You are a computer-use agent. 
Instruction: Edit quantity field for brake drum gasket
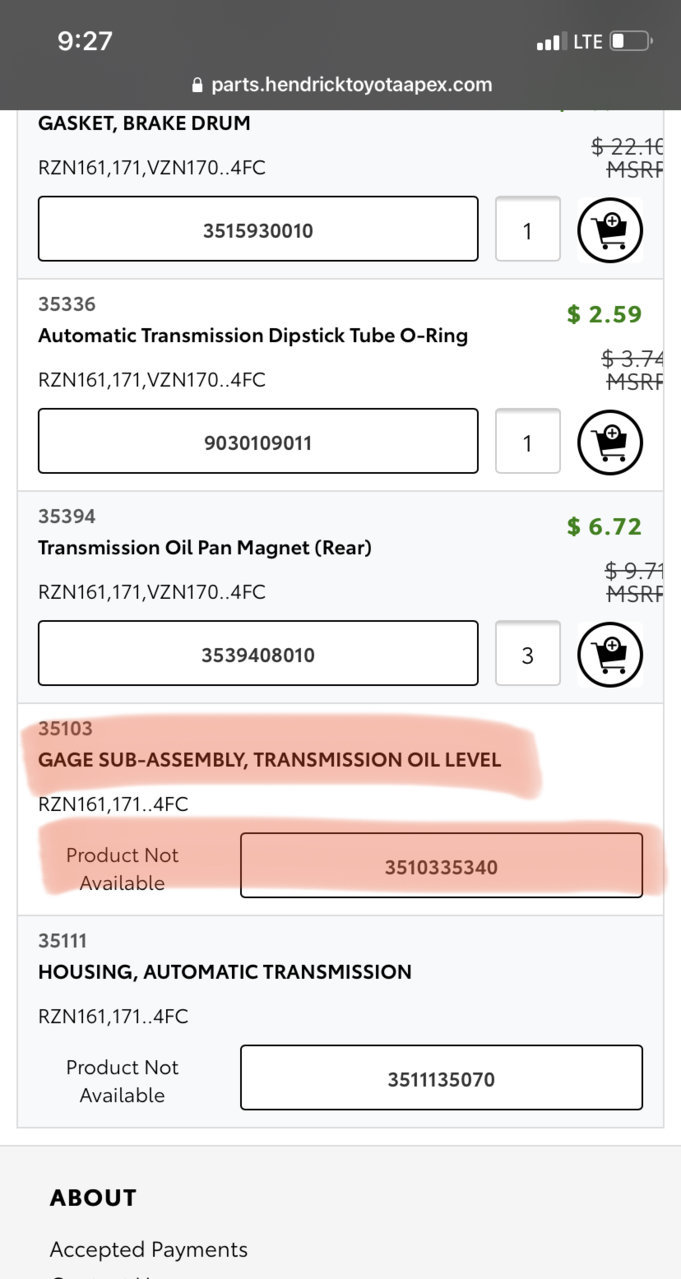528,230
